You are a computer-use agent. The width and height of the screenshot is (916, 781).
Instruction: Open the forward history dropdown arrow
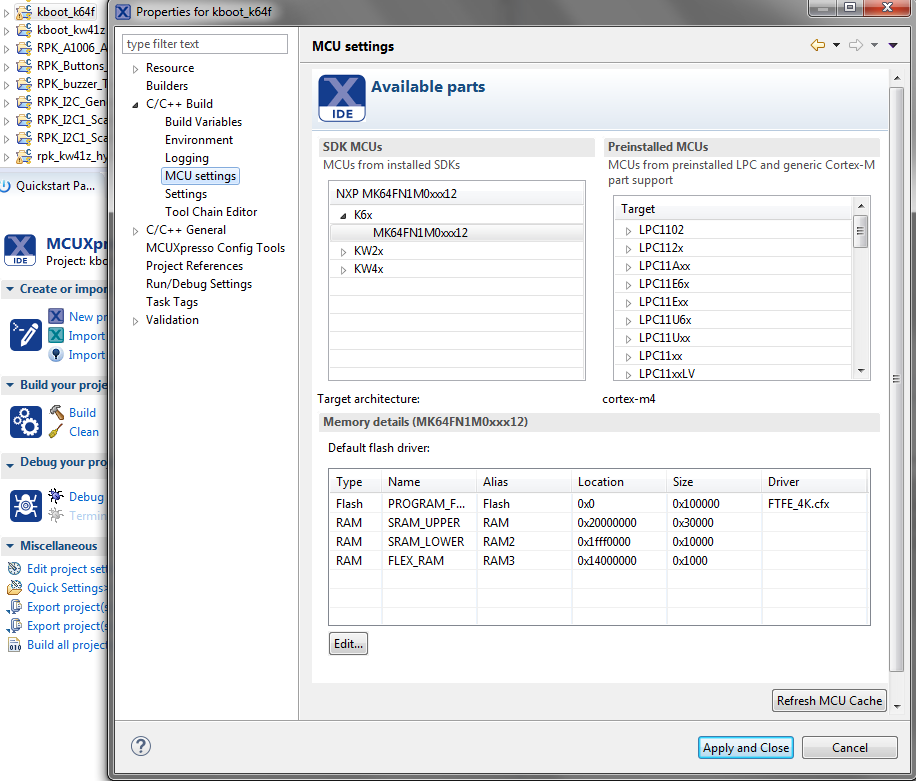875,45
